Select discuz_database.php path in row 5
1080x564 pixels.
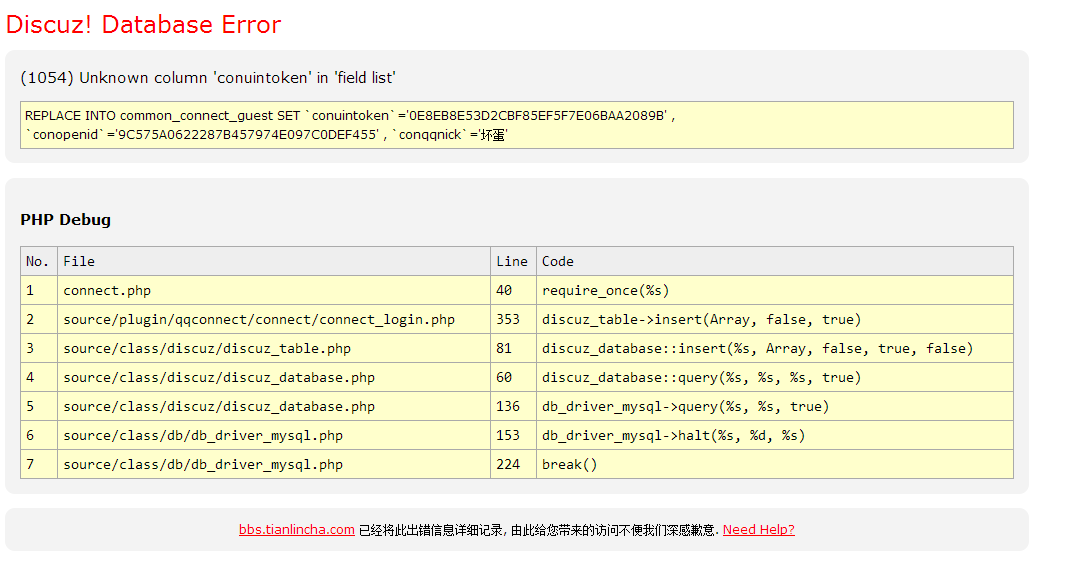coord(273,406)
